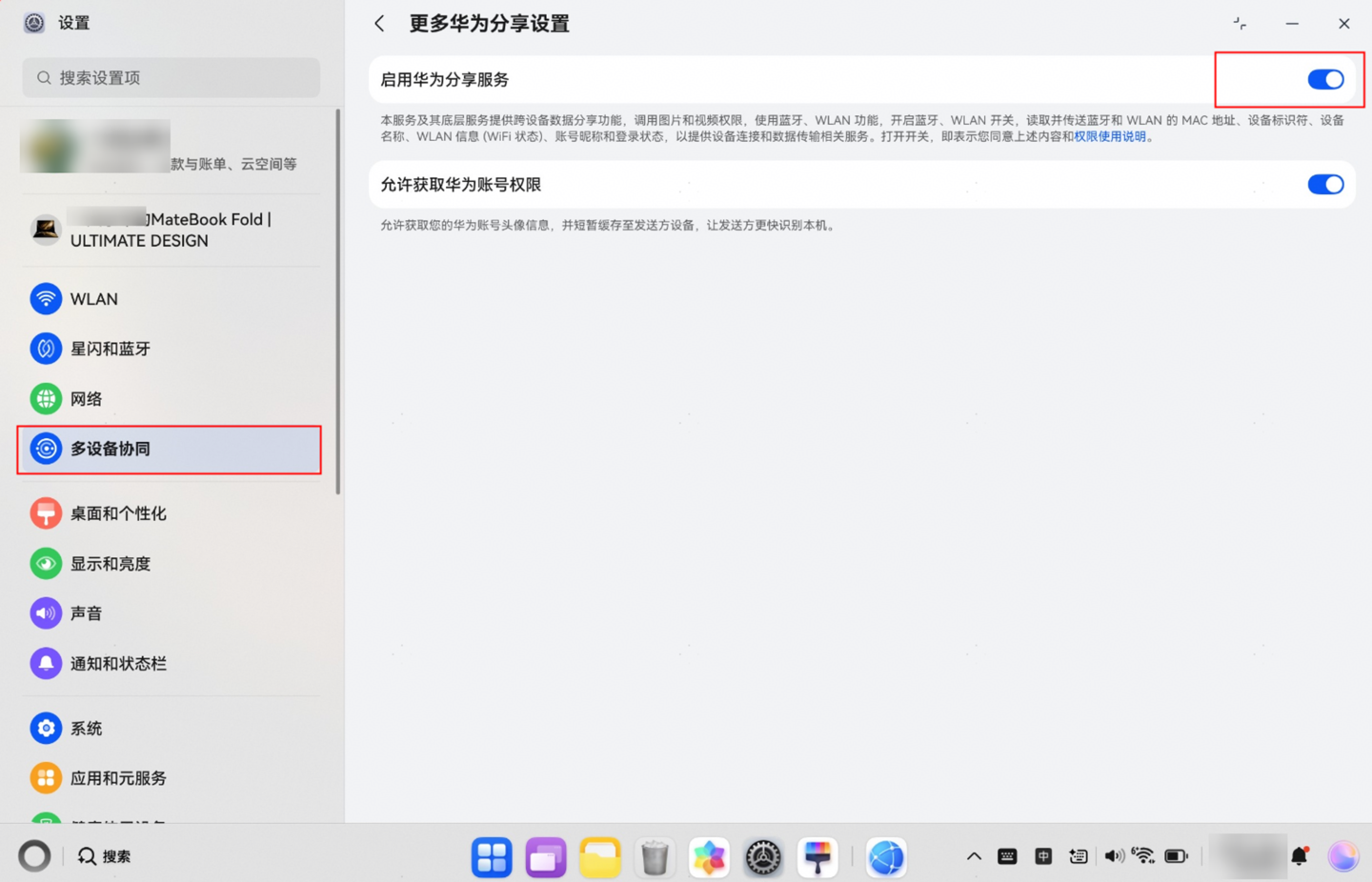Toggle off 允许获取华为账号权限
The height and width of the screenshot is (882, 1372).
click(x=1325, y=184)
